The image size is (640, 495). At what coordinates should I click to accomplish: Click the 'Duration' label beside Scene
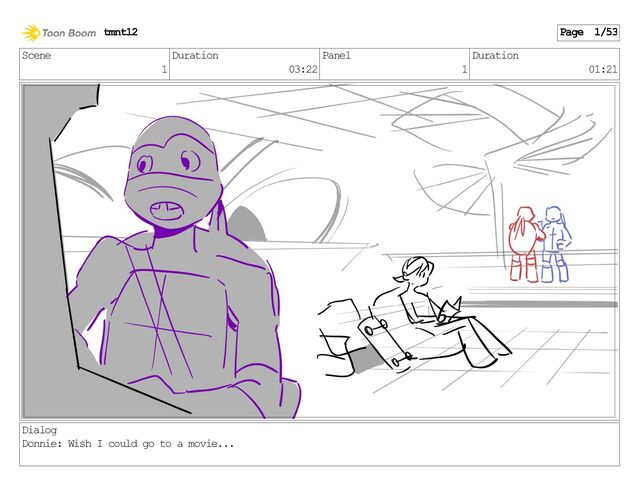click(195, 55)
